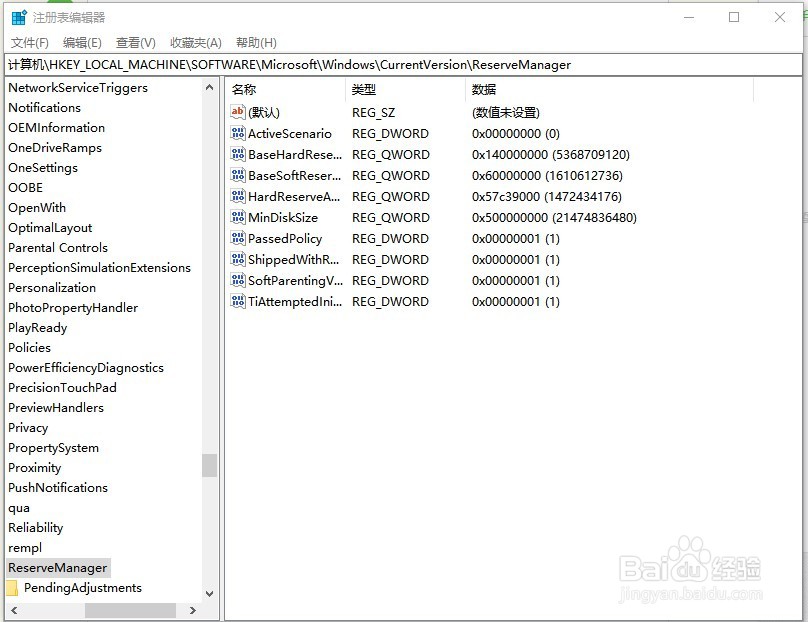Image resolution: width=808 pixels, height=622 pixels.
Task: Click the PassedPolicy value icon
Action: coord(238,238)
